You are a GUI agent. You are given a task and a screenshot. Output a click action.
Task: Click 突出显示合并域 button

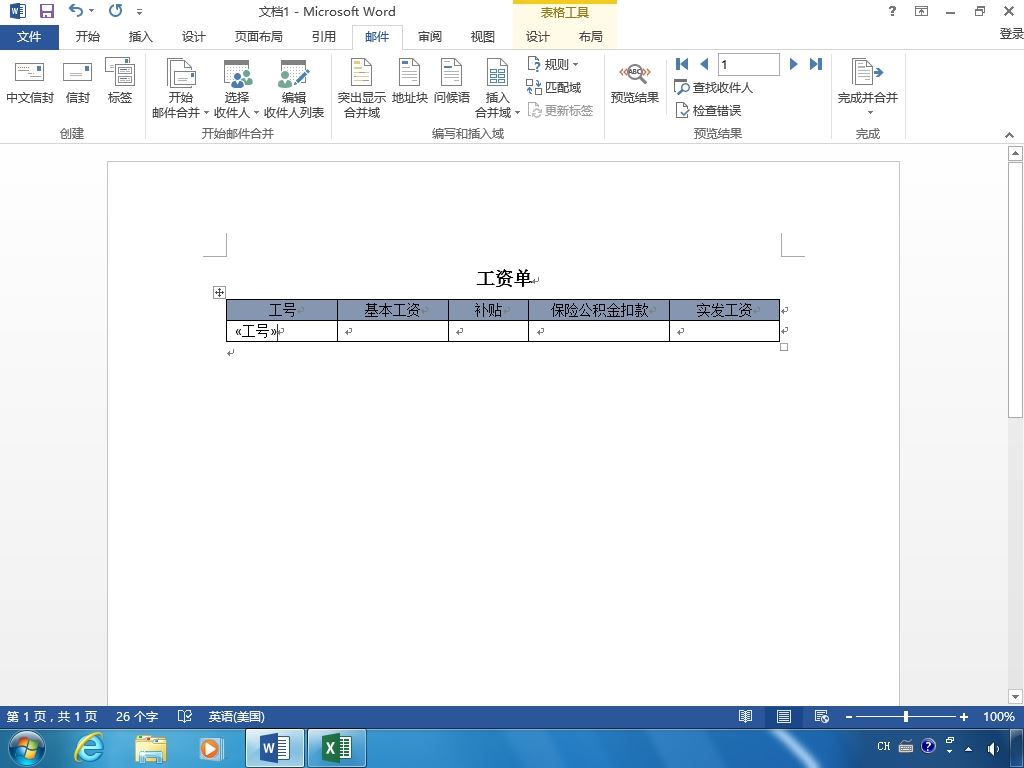(x=361, y=89)
